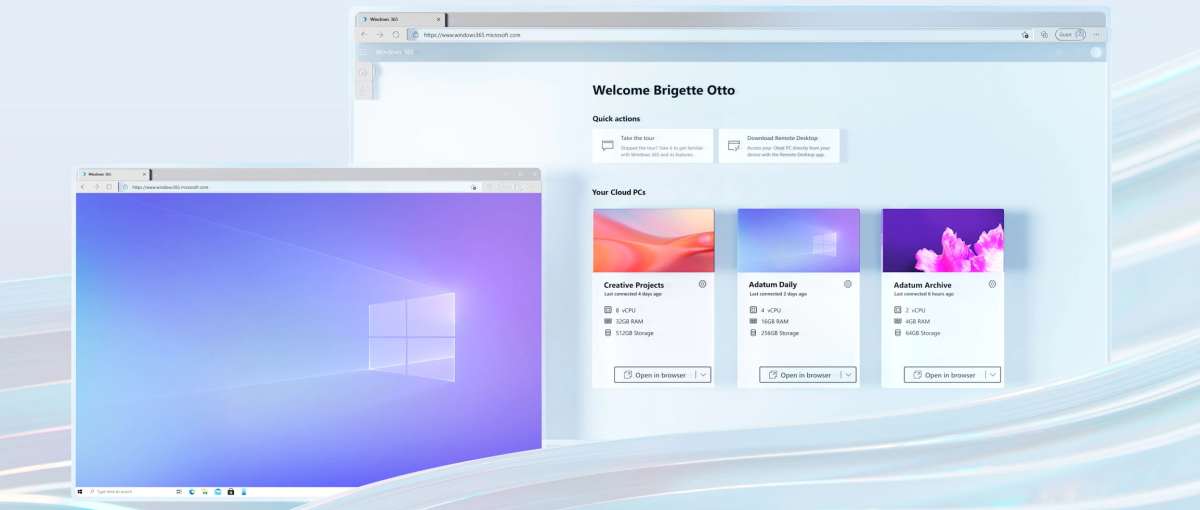Open settings gear on Adatum Daily card
This screenshot has width=1200, height=510.
coord(848,284)
